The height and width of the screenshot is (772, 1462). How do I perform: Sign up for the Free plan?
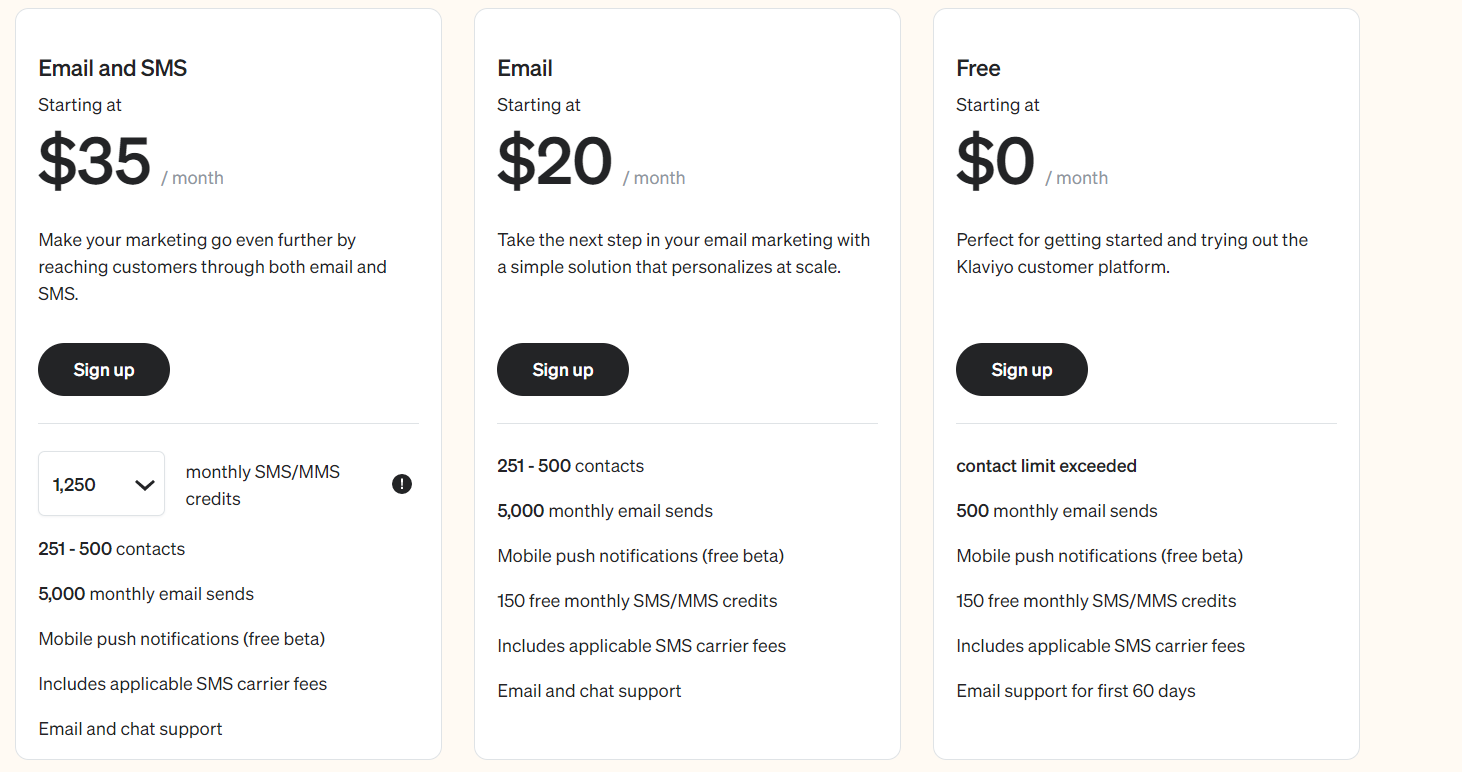click(1022, 370)
